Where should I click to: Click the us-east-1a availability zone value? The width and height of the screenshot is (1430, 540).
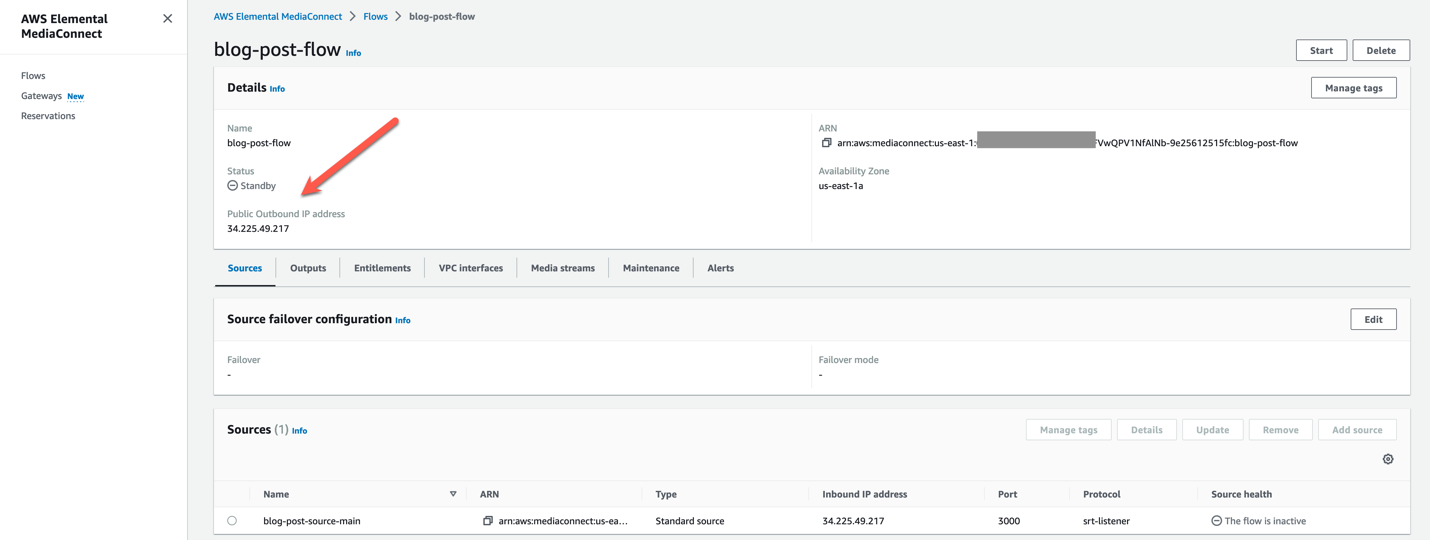pyautogui.click(x=841, y=186)
